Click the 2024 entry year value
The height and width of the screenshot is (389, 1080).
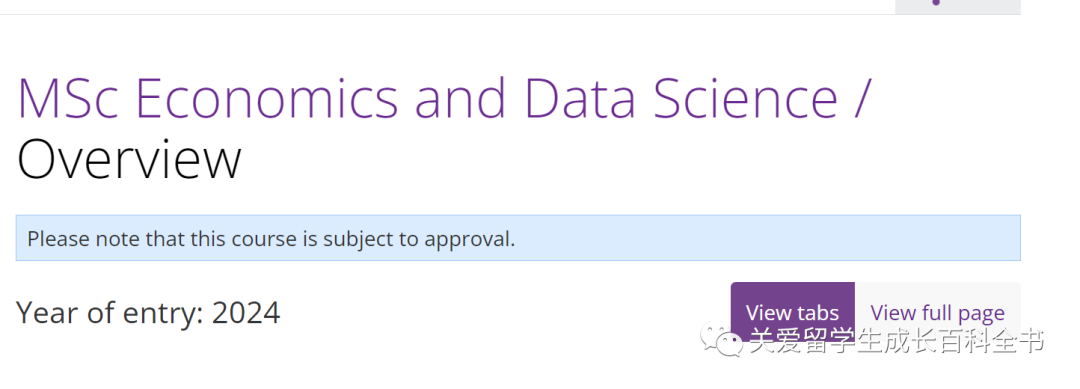pos(246,313)
